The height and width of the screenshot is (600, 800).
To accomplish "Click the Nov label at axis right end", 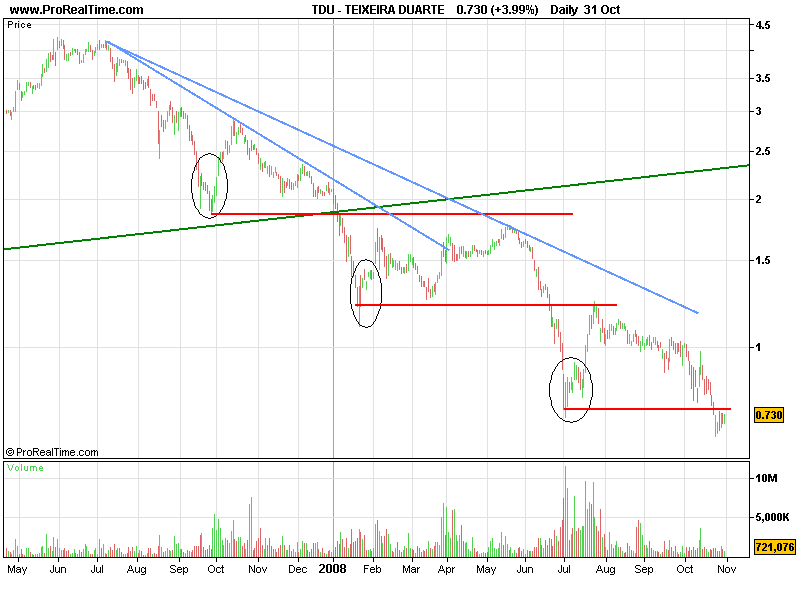I will coord(726,569).
